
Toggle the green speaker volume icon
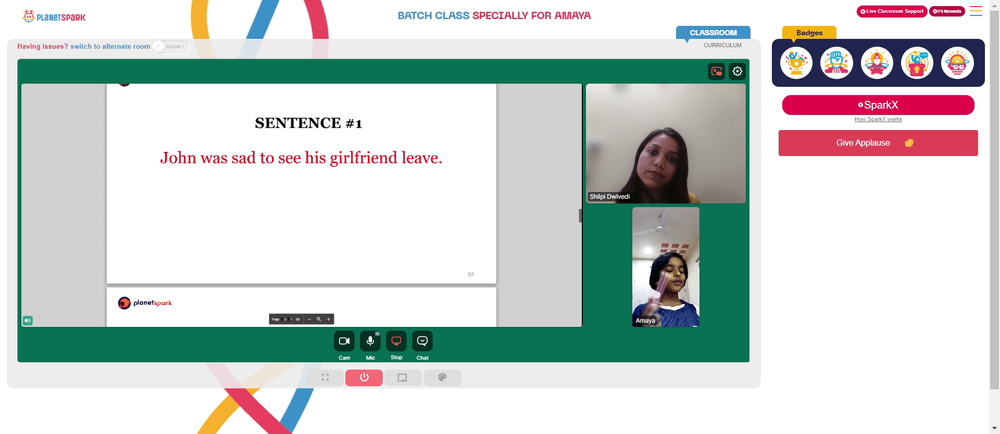click(x=27, y=321)
